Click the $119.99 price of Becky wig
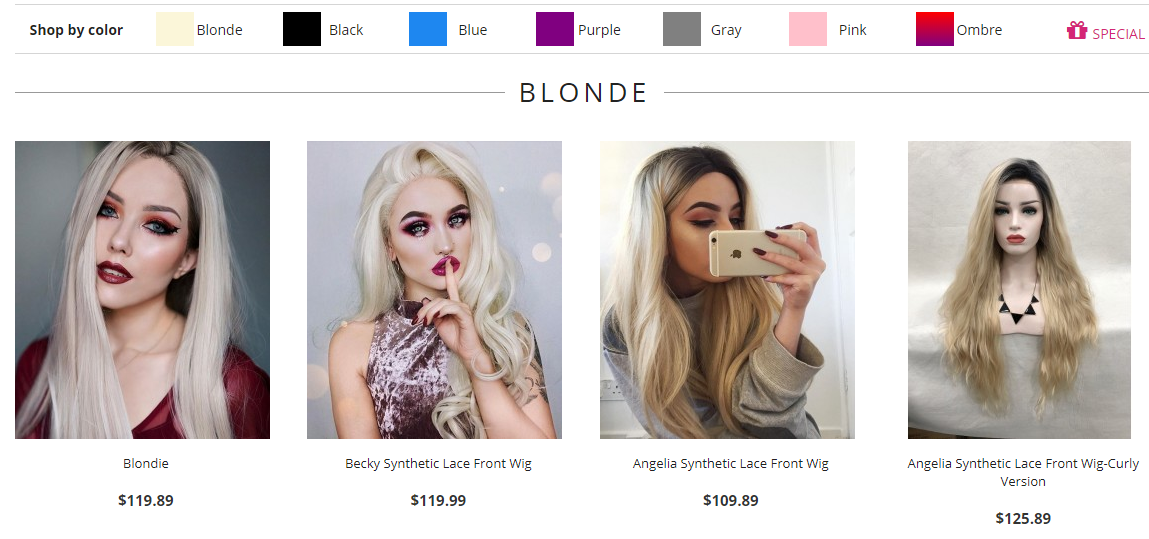This screenshot has height=539, width=1149. pyautogui.click(x=438, y=500)
